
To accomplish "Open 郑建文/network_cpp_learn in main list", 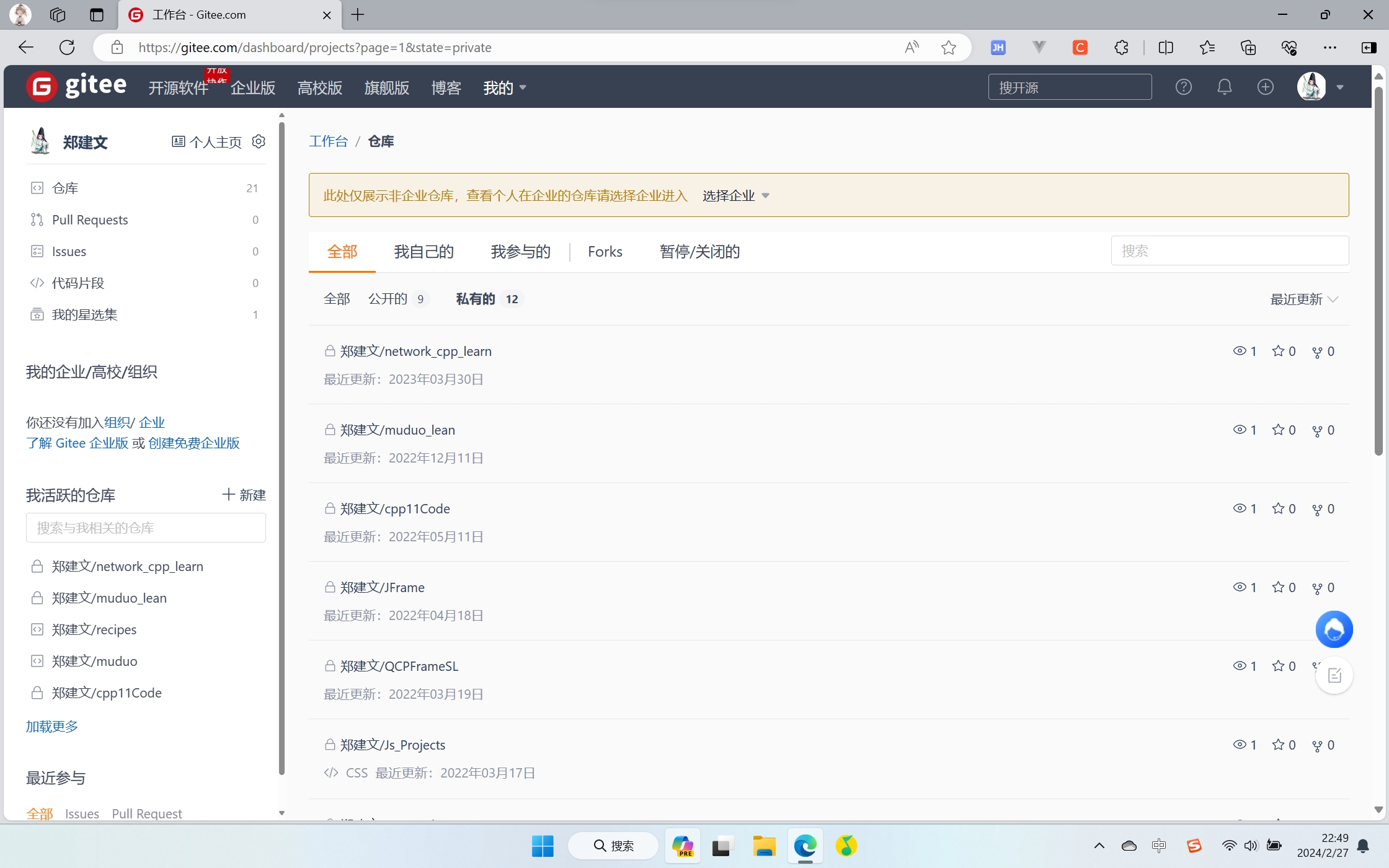I will coord(415,351).
